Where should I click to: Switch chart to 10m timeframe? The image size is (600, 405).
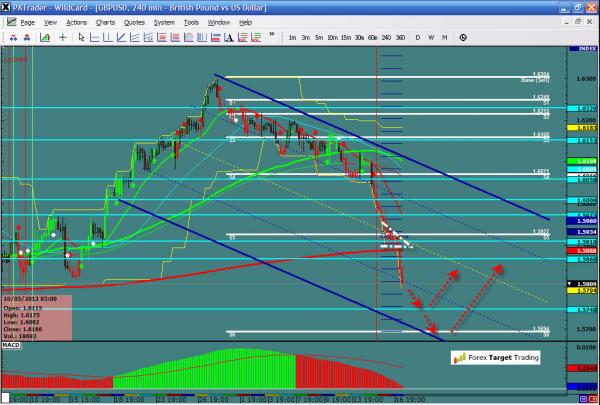(333, 38)
